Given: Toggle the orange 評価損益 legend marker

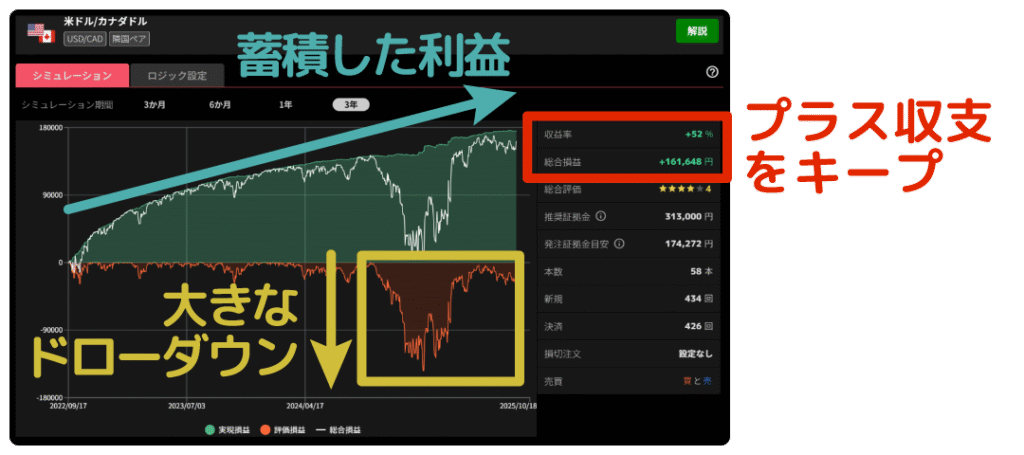Looking at the screenshot, I should tap(267, 429).
